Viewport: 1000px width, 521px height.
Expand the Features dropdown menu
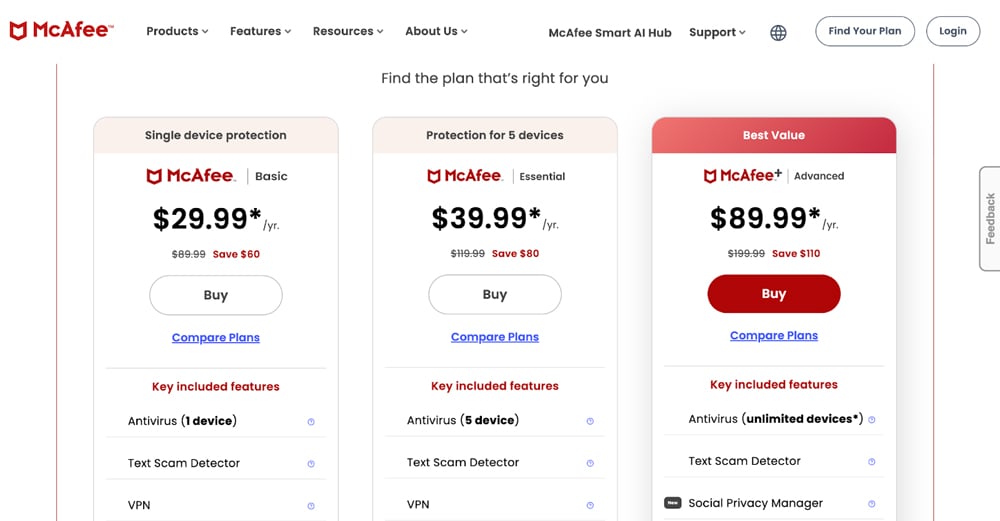click(260, 31)
